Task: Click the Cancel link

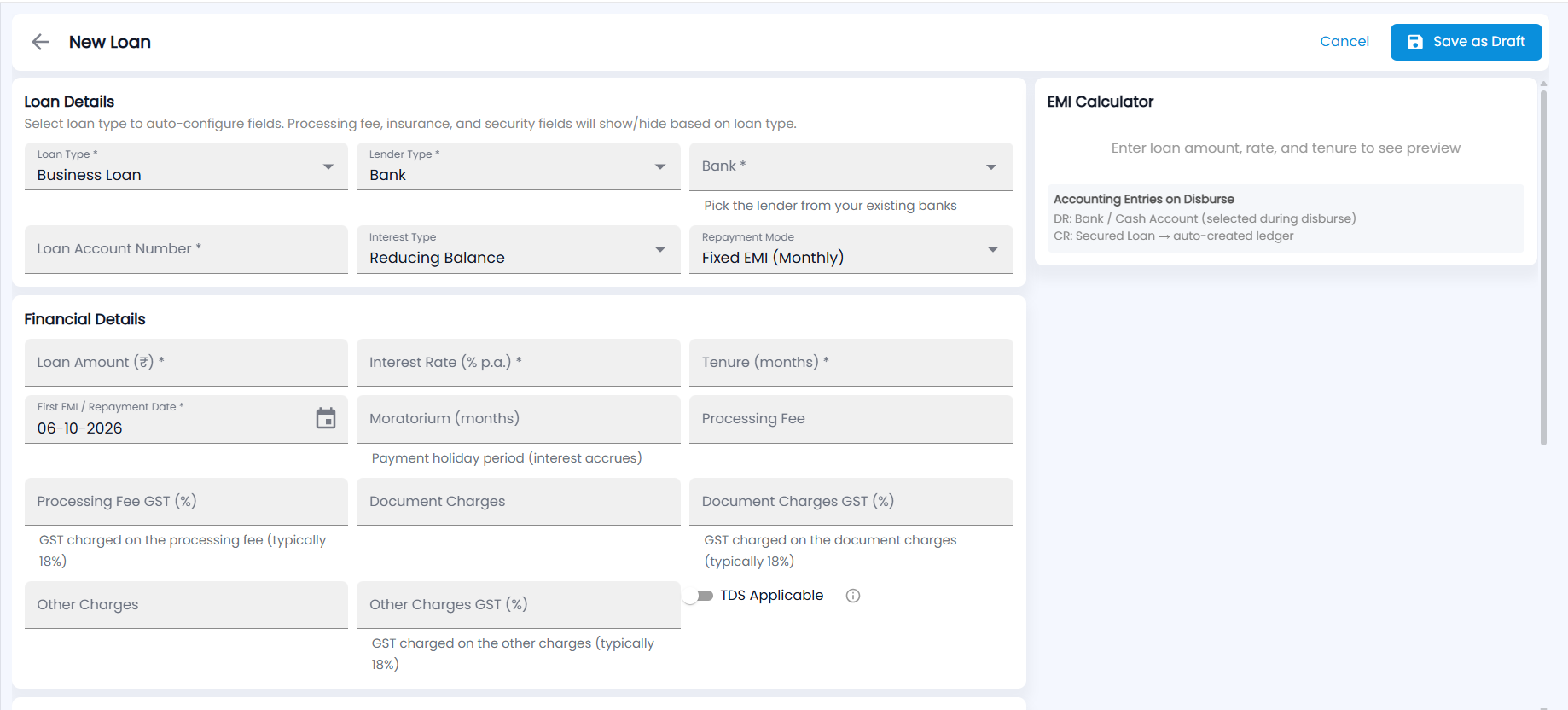Action: 1344,42
